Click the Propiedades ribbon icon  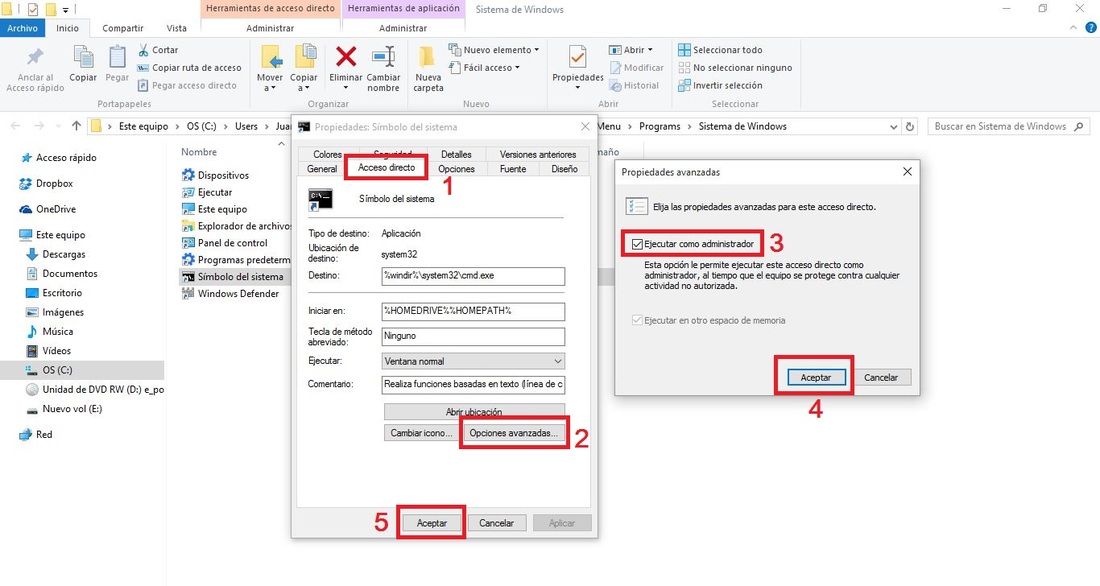[x=577, y=58]
